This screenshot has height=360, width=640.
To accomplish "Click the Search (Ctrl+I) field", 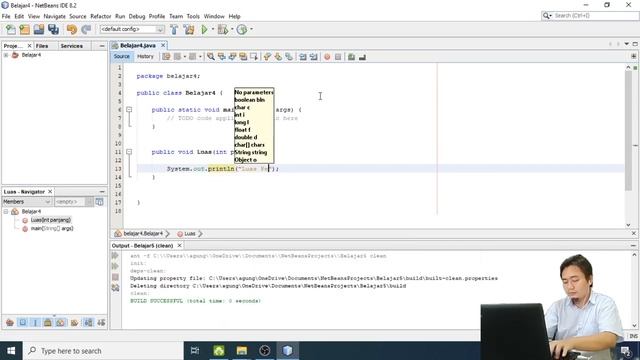I will pos(596,16).
